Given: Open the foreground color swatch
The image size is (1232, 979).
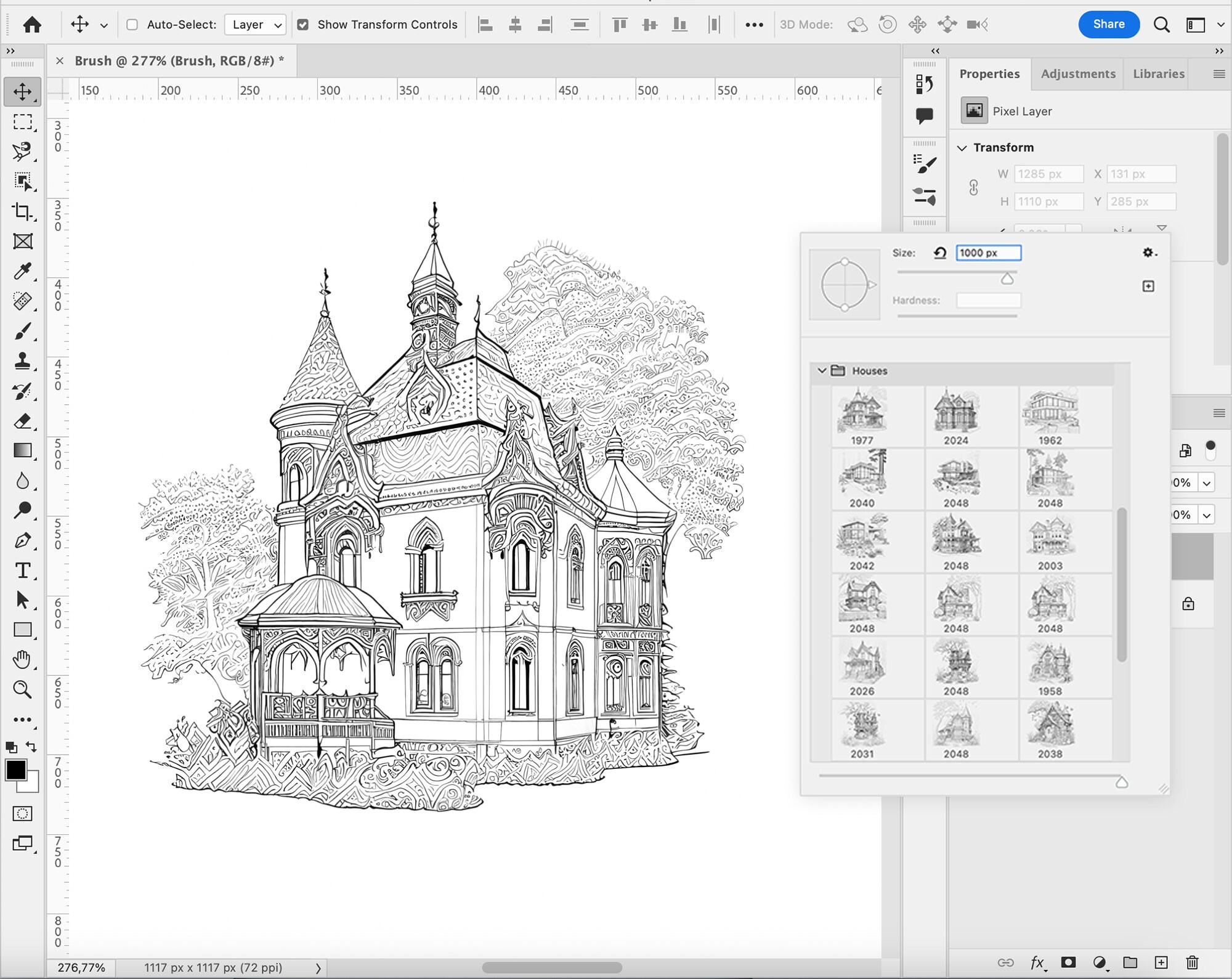Looking at the screenshot, I should tap(17, 770).
